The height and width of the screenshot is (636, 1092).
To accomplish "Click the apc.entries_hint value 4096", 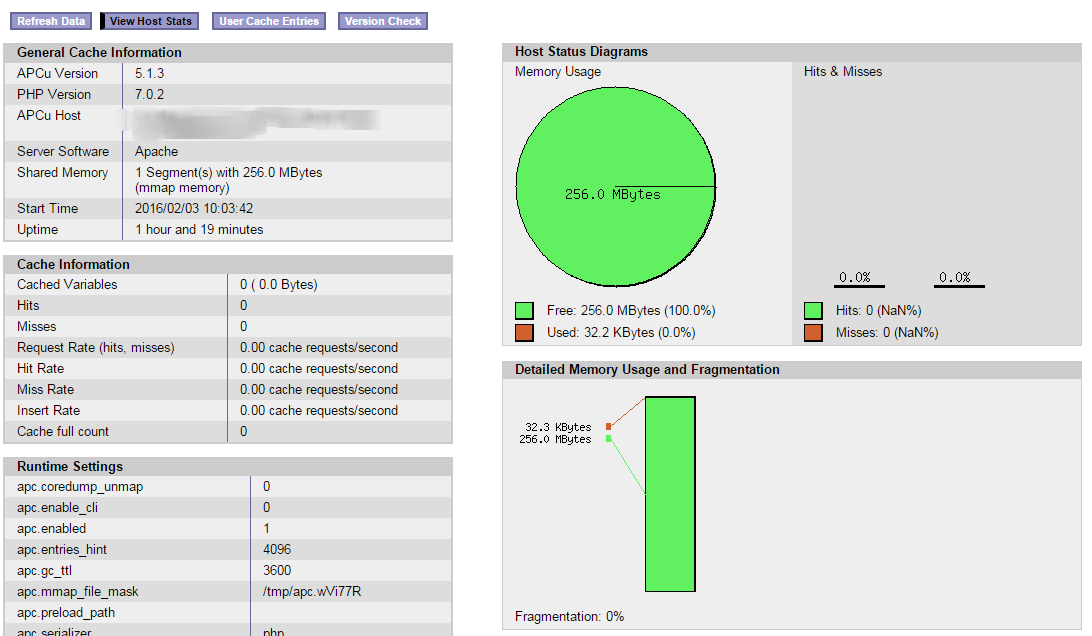I will click(x=277, y=549).
